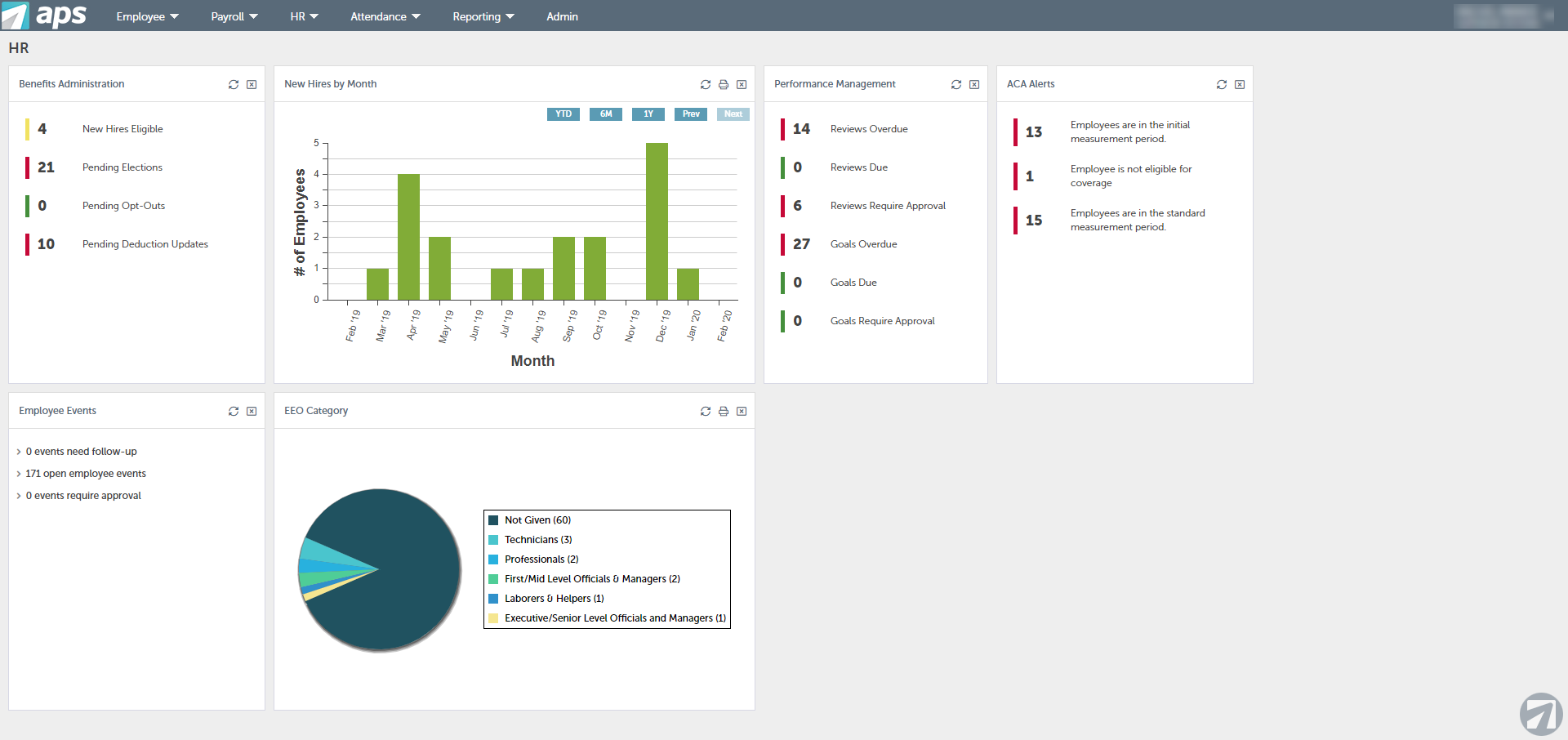
Task: Expand 171 open employee events
Action: pos(85,474)
